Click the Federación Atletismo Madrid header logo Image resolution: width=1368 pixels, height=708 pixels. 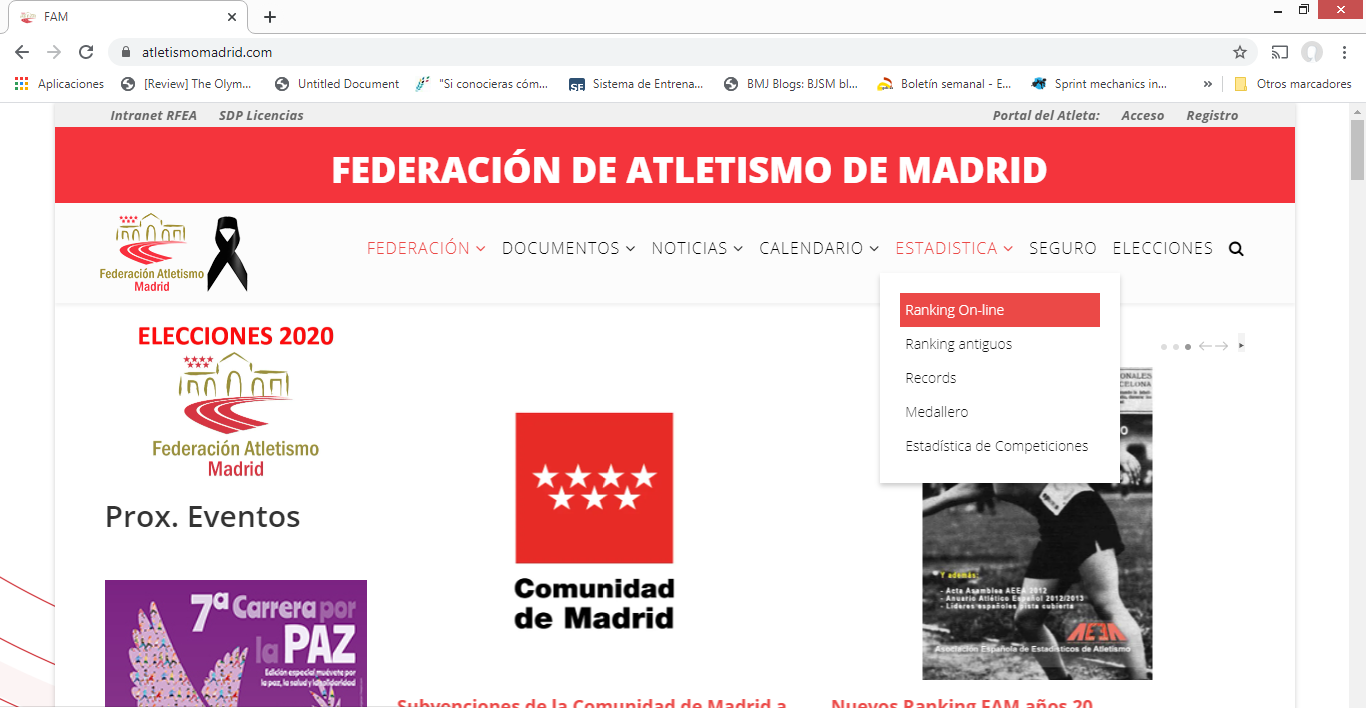coord(152,252)
